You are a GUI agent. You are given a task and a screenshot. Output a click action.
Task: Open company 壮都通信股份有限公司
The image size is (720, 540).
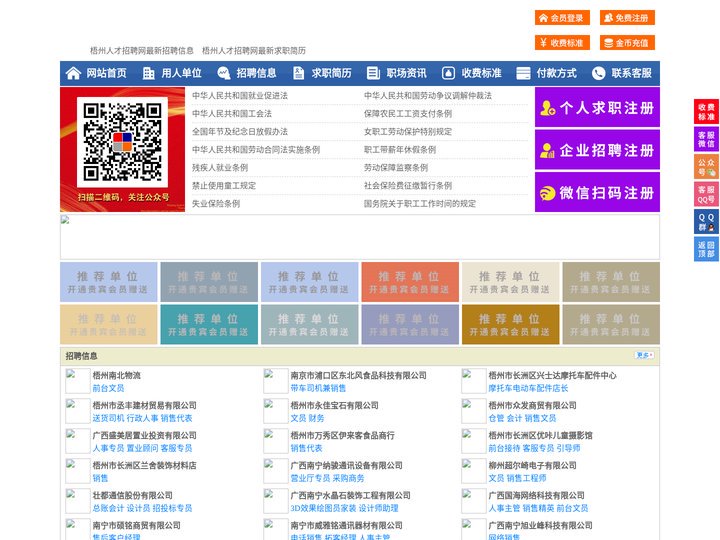(x=132, y=495)
